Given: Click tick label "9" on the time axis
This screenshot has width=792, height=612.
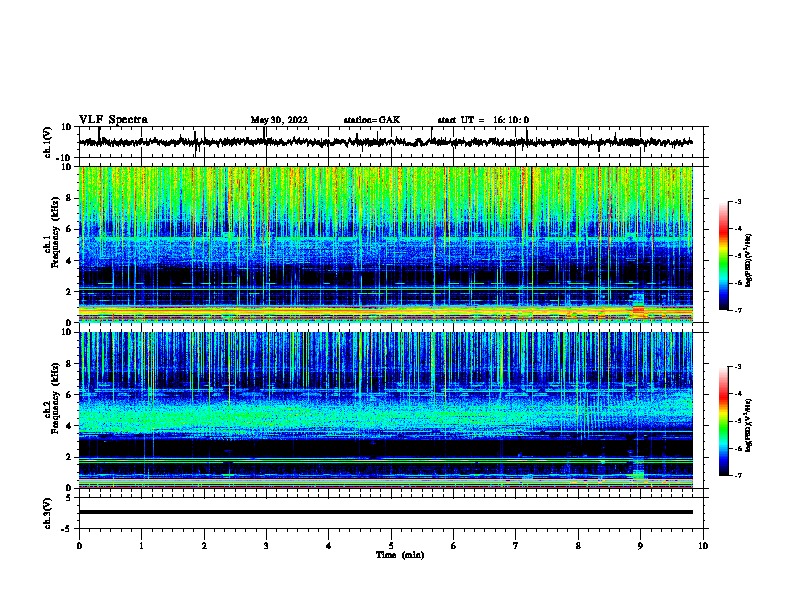Looking at the screenshot, I should click(x=640, y=546).
